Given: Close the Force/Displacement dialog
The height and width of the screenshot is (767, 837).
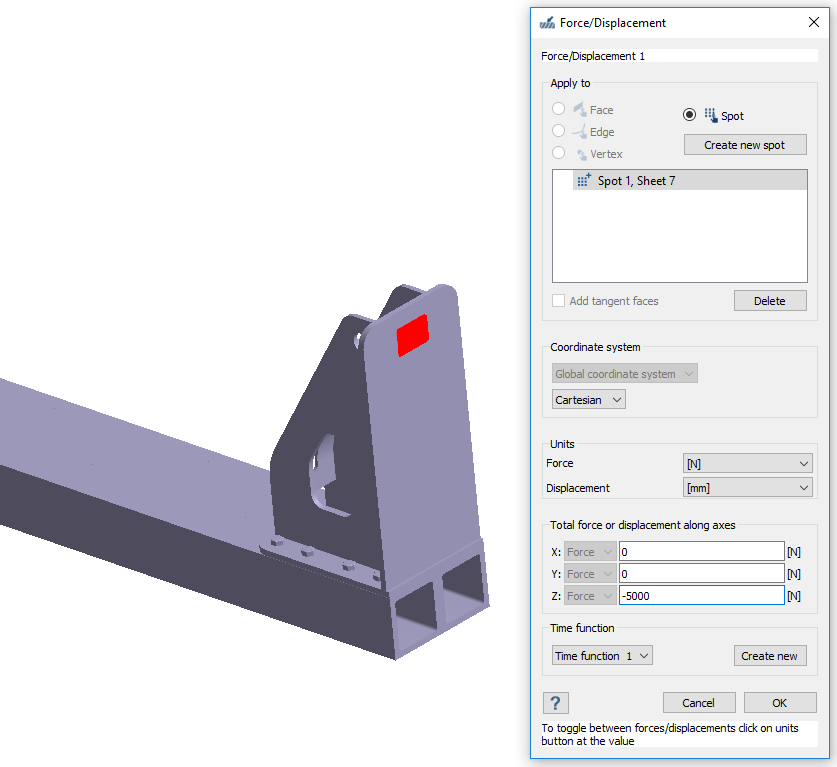Looking at the screenshot, I should [x=812, y=22].
